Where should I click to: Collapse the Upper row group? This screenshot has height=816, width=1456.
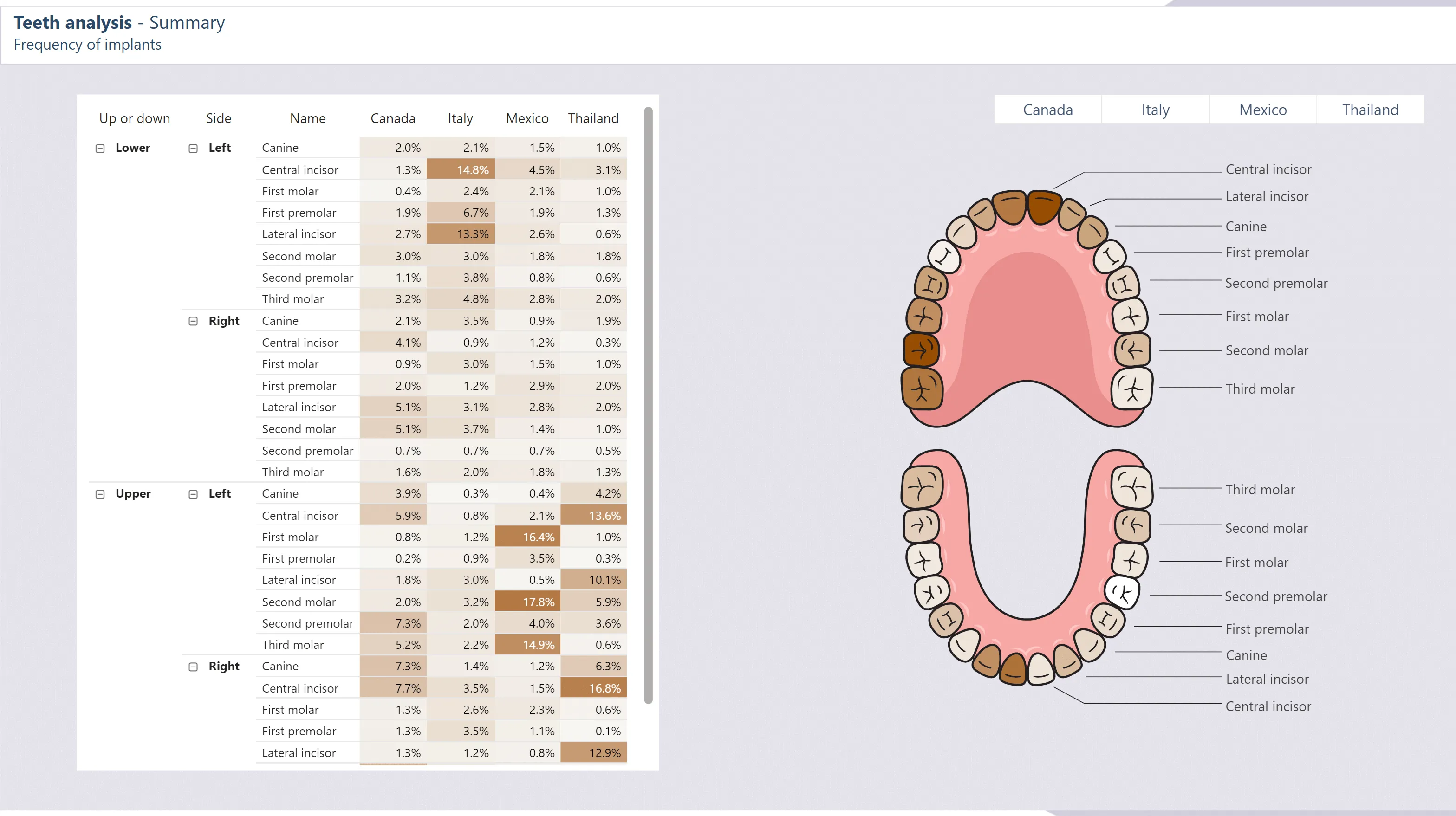pos(100,494)
